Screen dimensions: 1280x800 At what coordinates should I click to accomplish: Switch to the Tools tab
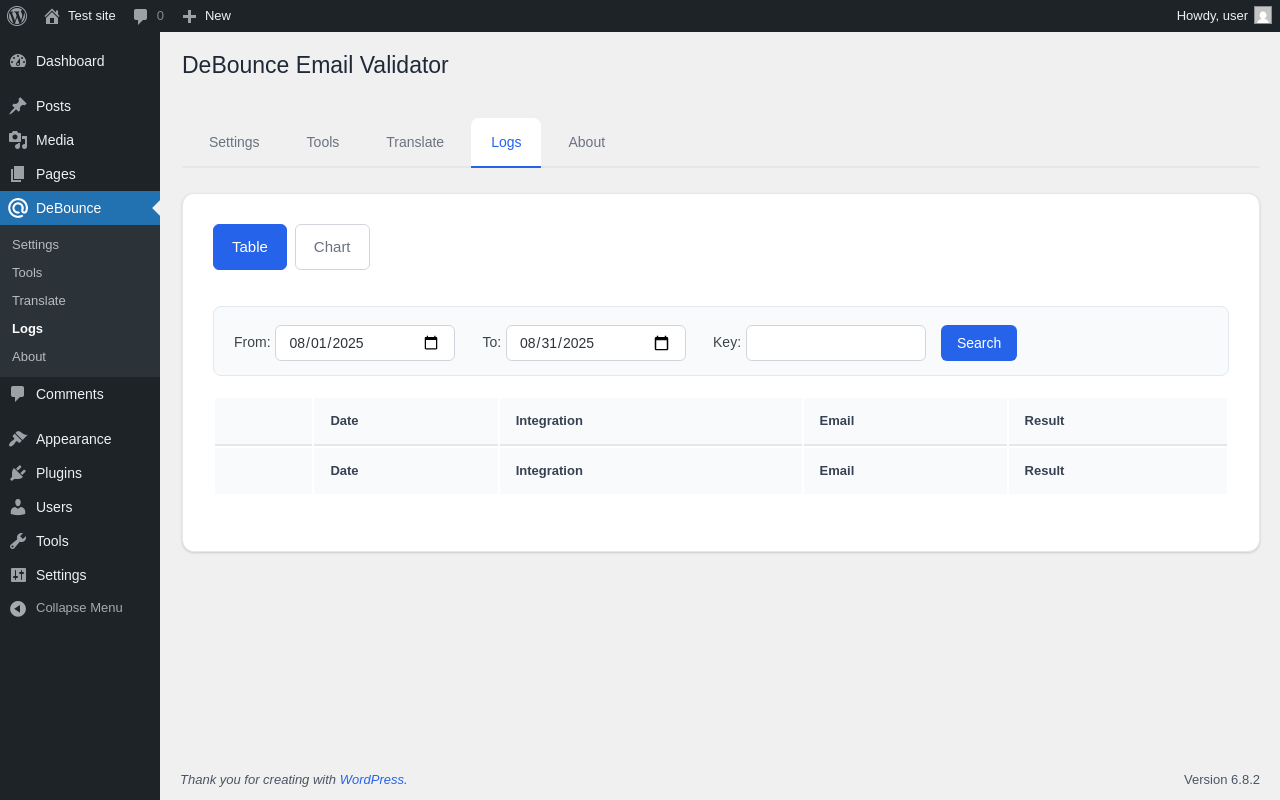[x=323, y=142]
